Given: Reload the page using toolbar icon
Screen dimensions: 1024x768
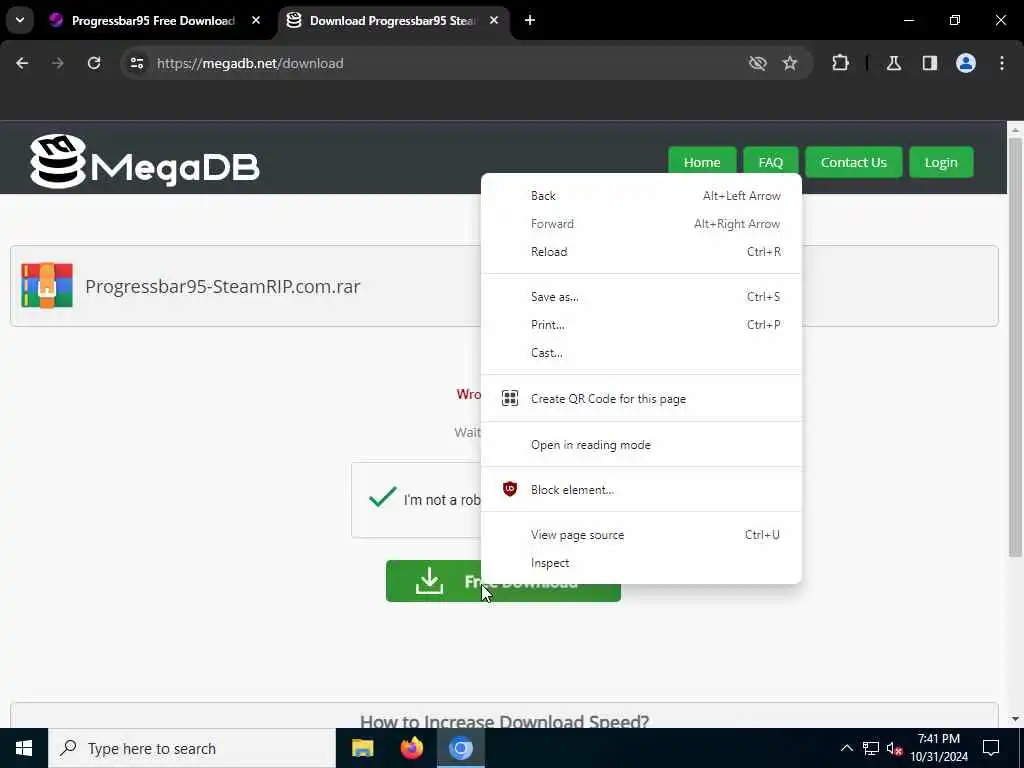Looking at the screenshot, I should coord(94,63).
